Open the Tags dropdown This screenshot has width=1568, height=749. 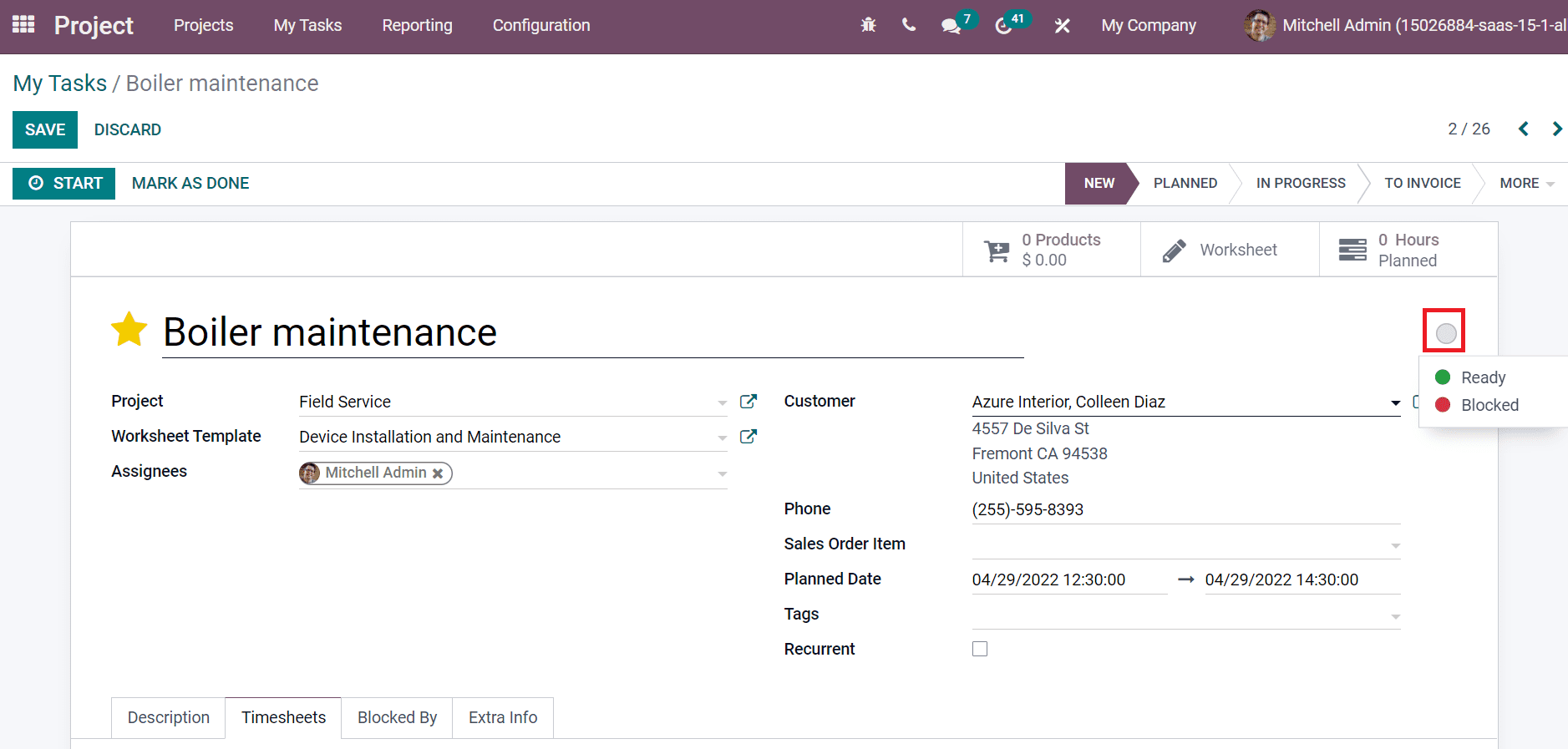[1395, 616]
